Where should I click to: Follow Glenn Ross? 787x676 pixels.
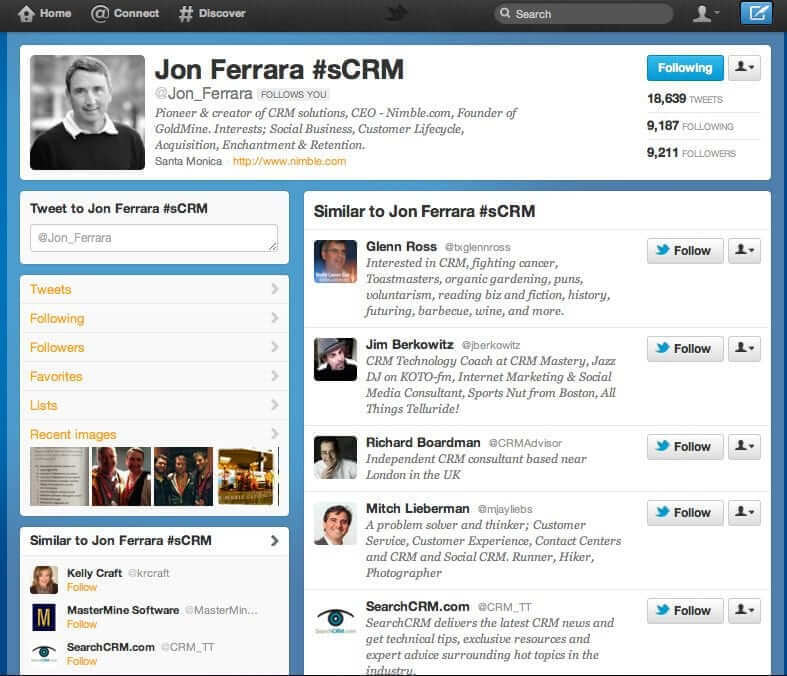tap(685, 250)
